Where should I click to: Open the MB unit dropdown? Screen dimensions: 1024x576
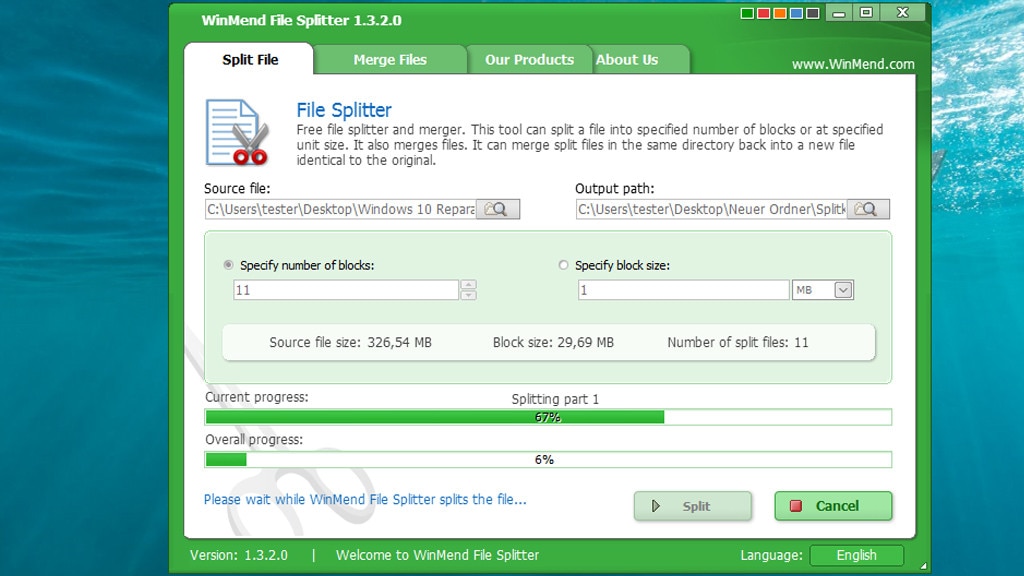pos(843,290)
